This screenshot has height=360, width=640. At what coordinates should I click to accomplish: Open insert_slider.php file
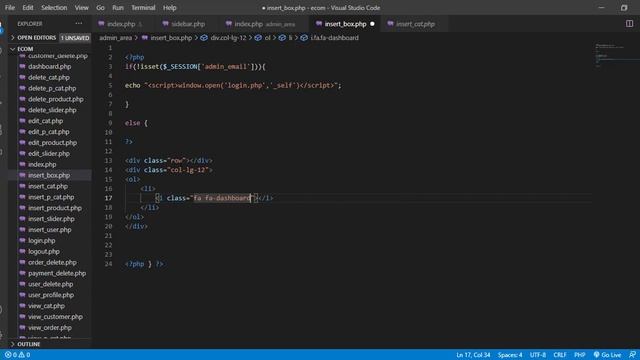(51, 219)
